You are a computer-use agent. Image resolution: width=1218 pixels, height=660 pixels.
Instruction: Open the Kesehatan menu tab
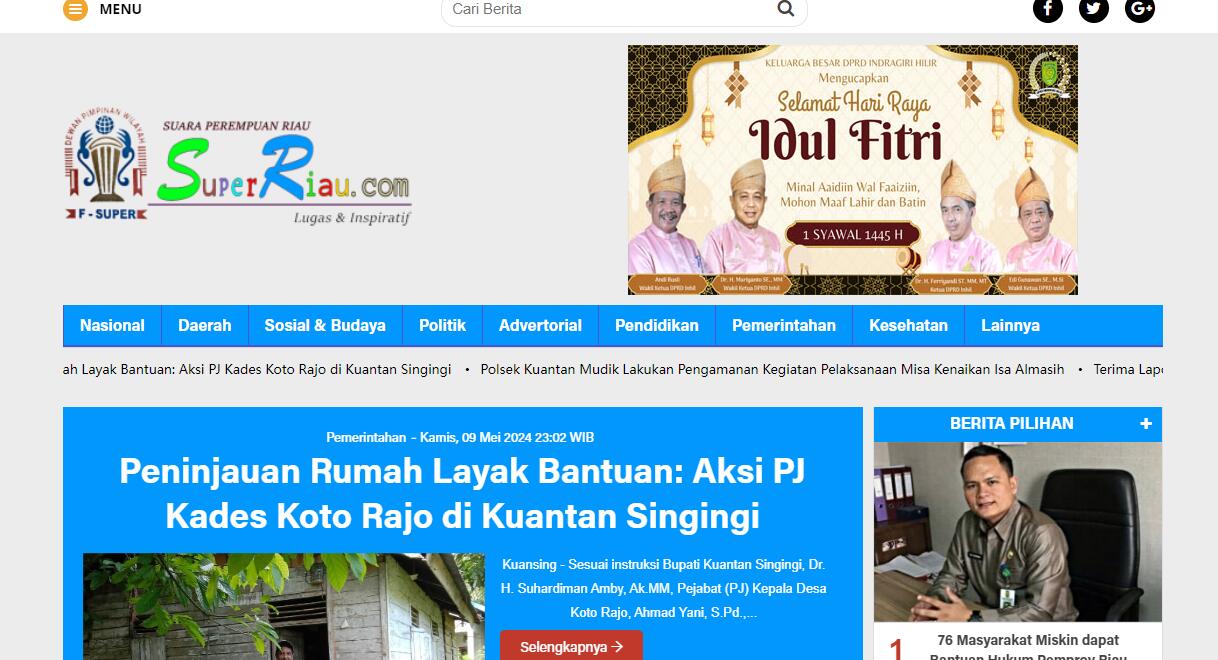pyautogui.click(x=908, y=326)
